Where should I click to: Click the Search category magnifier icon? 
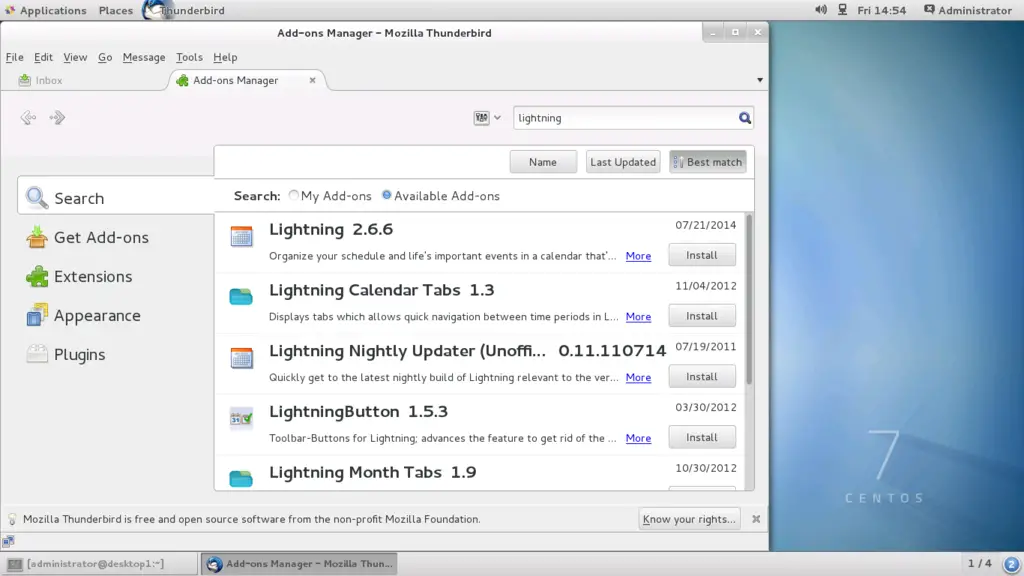[x=37, y=197]
